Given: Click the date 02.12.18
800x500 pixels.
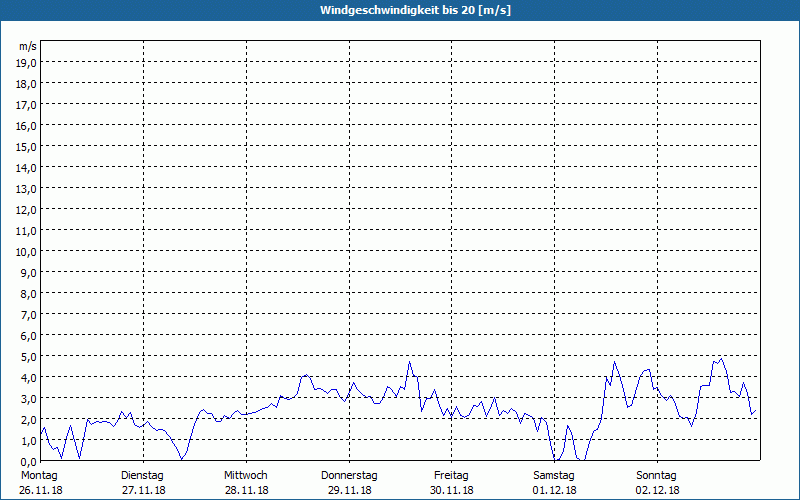Looking at the screenshot, I should coord(658,490).
